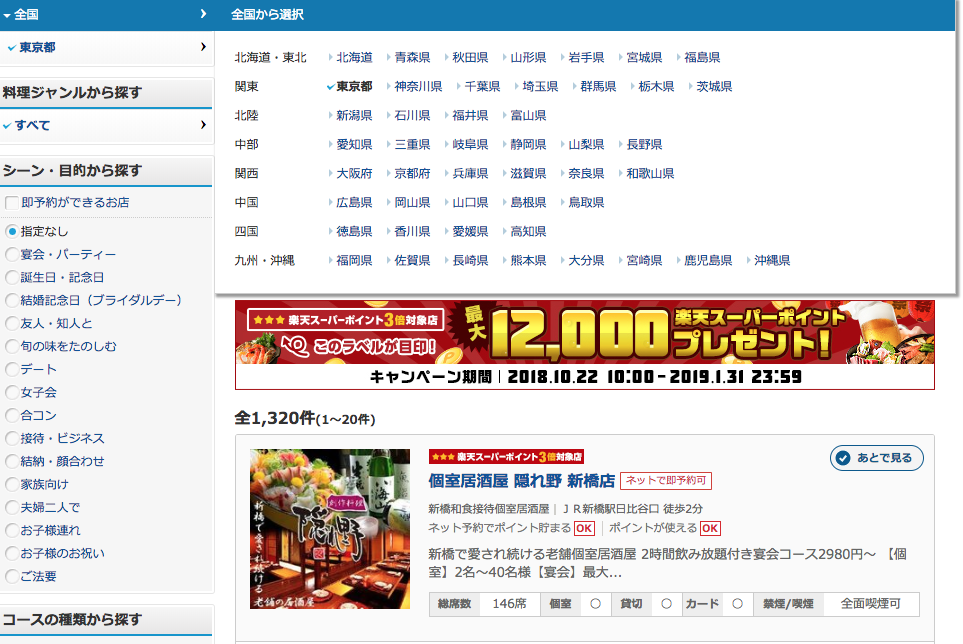Screen dimensions: 963x644
Task: Click the 東京都 row right chevron
Action: (x=203, y=47)
